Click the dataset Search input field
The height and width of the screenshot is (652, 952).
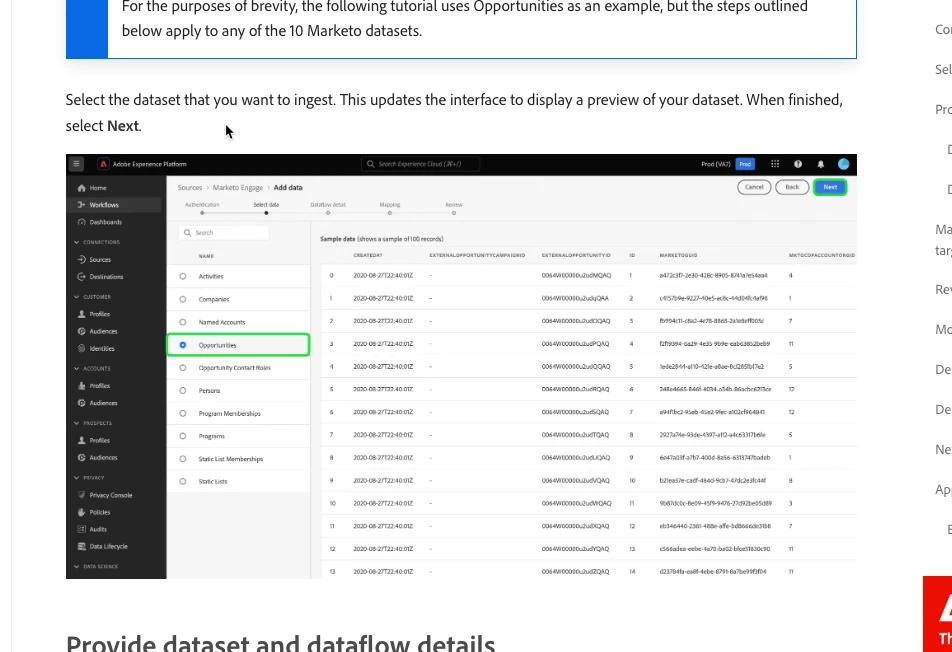coord(223,233)
